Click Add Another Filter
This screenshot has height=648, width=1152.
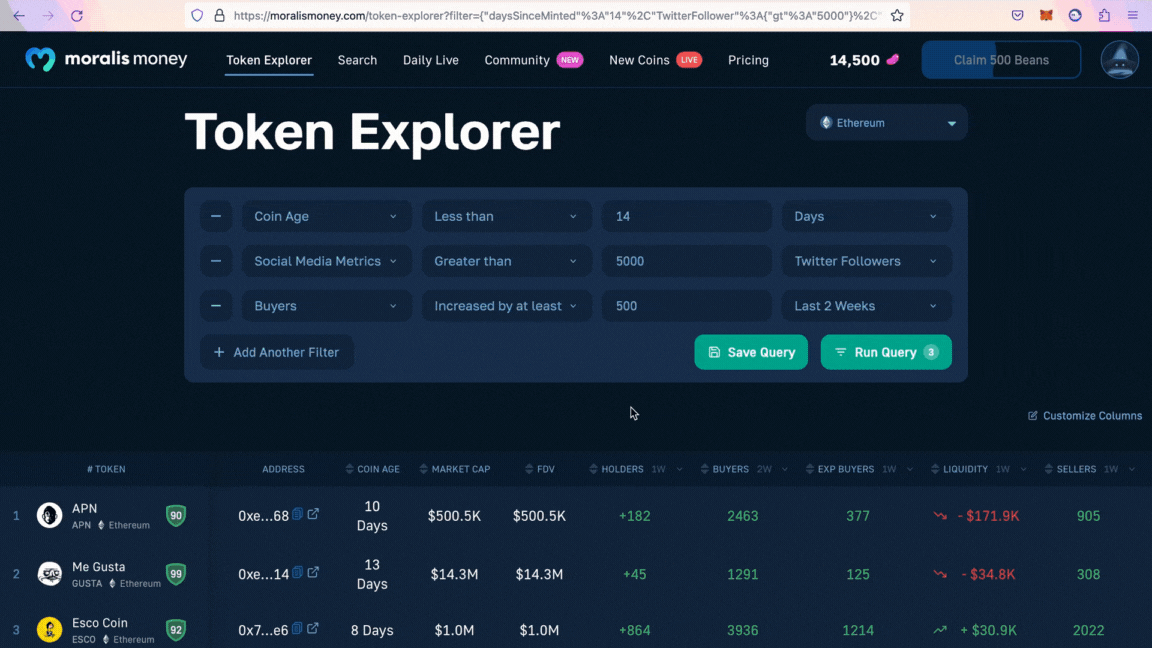(x=277, y=352)
